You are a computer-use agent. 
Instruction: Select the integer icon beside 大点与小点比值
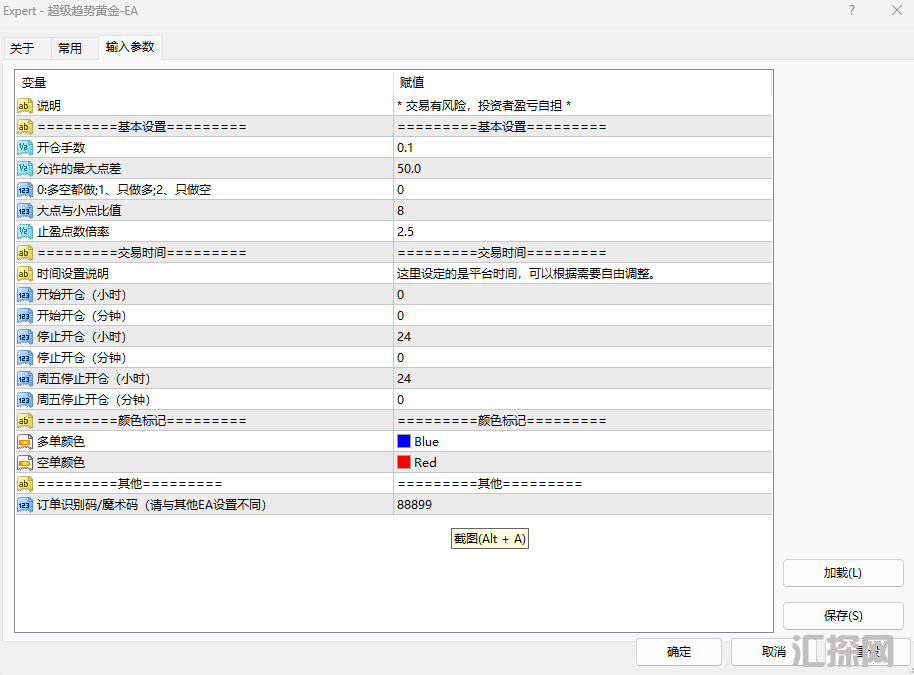25,210
